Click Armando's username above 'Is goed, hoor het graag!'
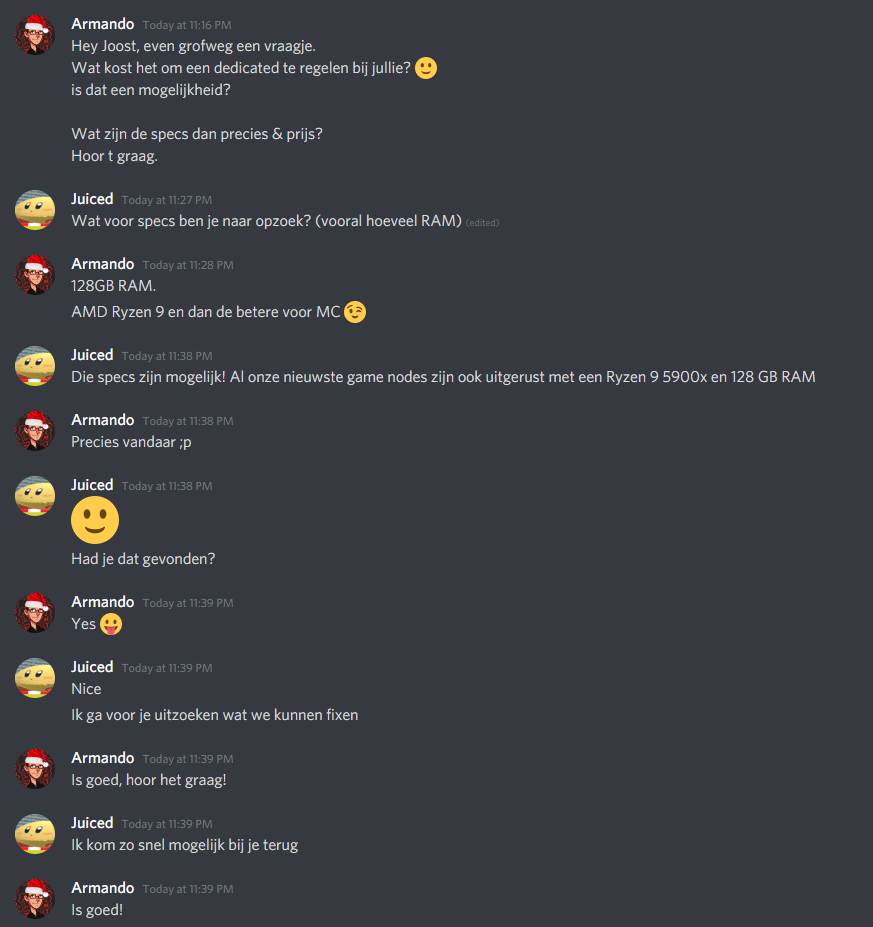 (103, 759)
